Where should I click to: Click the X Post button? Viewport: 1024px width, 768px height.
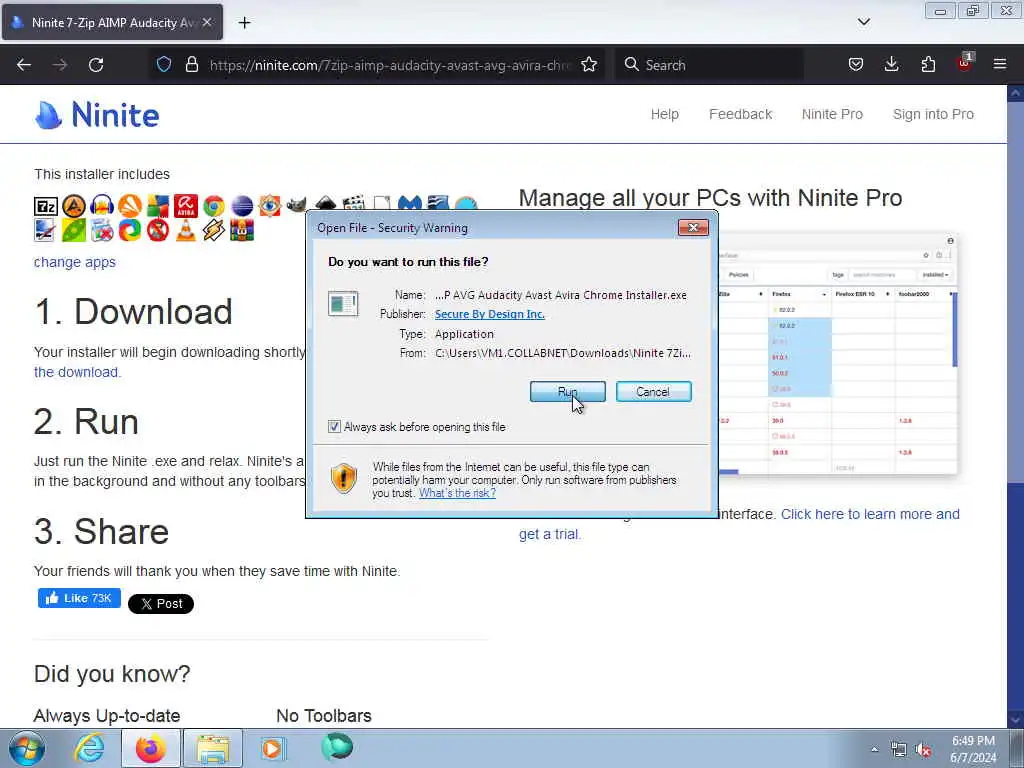tap(161, 603)
